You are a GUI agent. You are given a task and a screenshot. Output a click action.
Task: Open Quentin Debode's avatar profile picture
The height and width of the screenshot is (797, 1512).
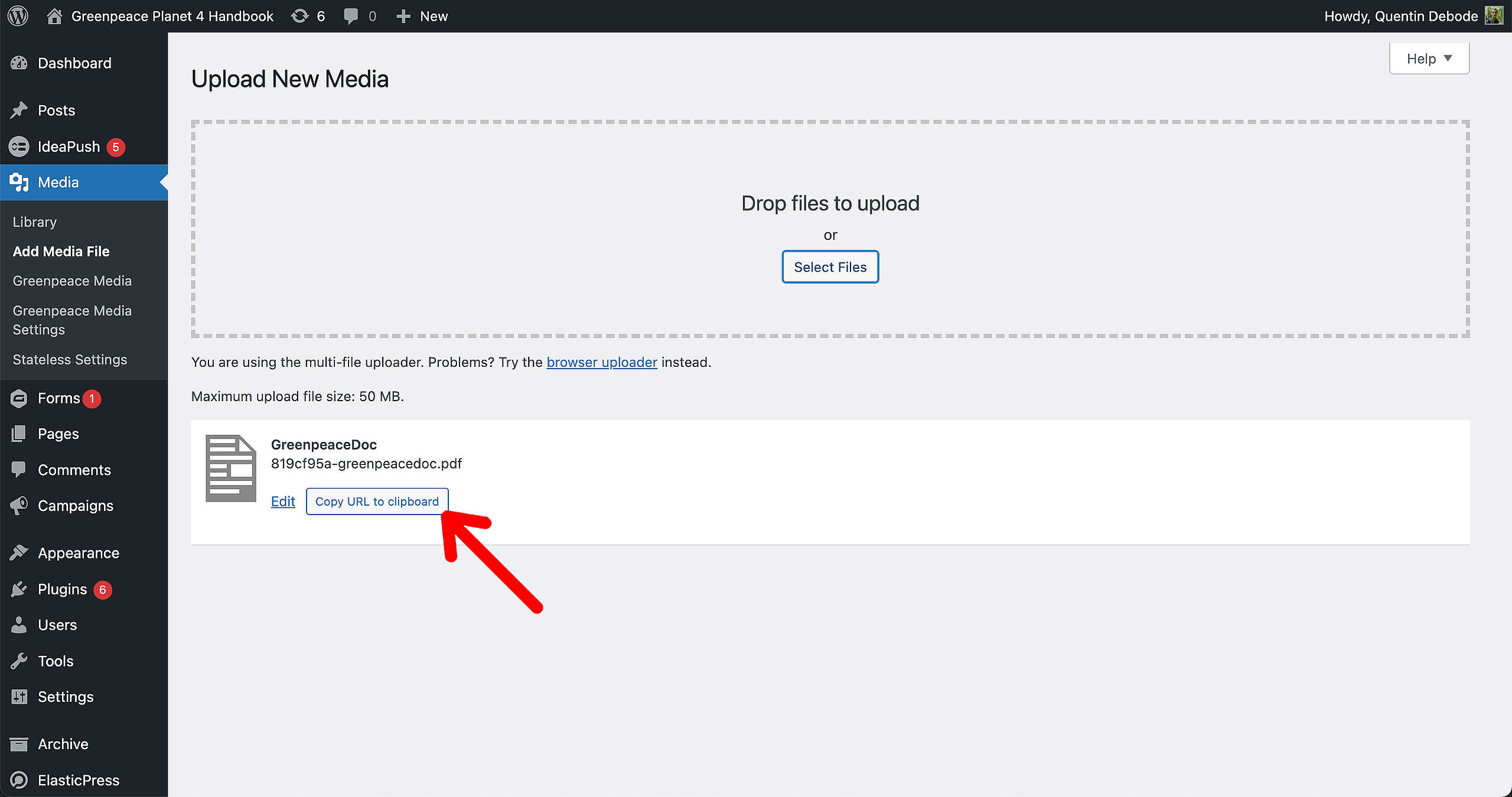1493,16
